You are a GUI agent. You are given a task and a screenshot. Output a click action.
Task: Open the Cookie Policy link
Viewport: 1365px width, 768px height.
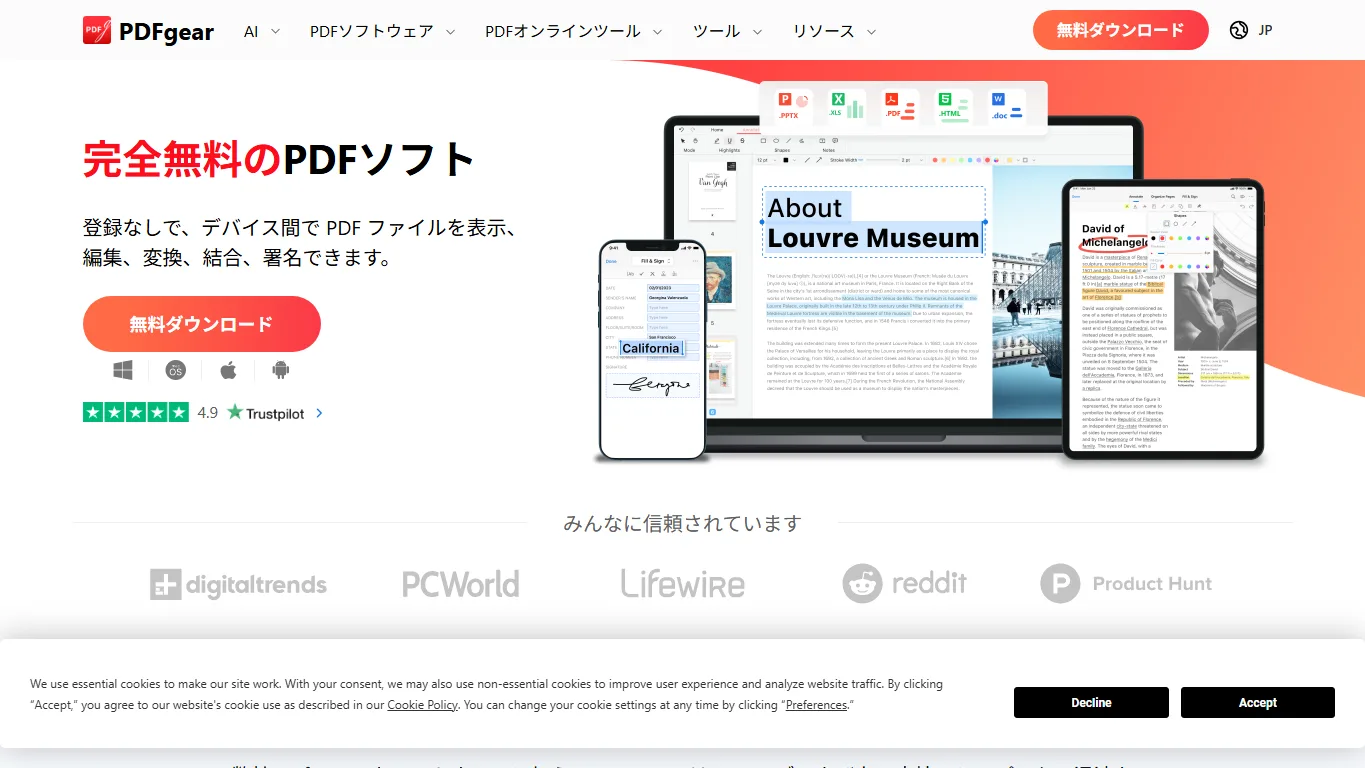tap(423, 705)
